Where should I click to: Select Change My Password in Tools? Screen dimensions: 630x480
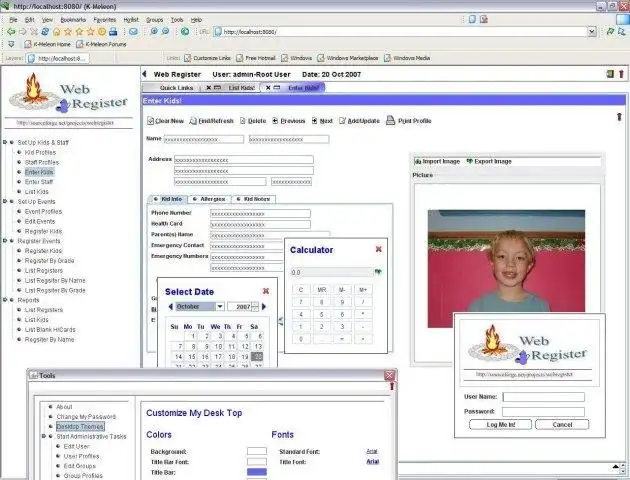click(86, 417)
